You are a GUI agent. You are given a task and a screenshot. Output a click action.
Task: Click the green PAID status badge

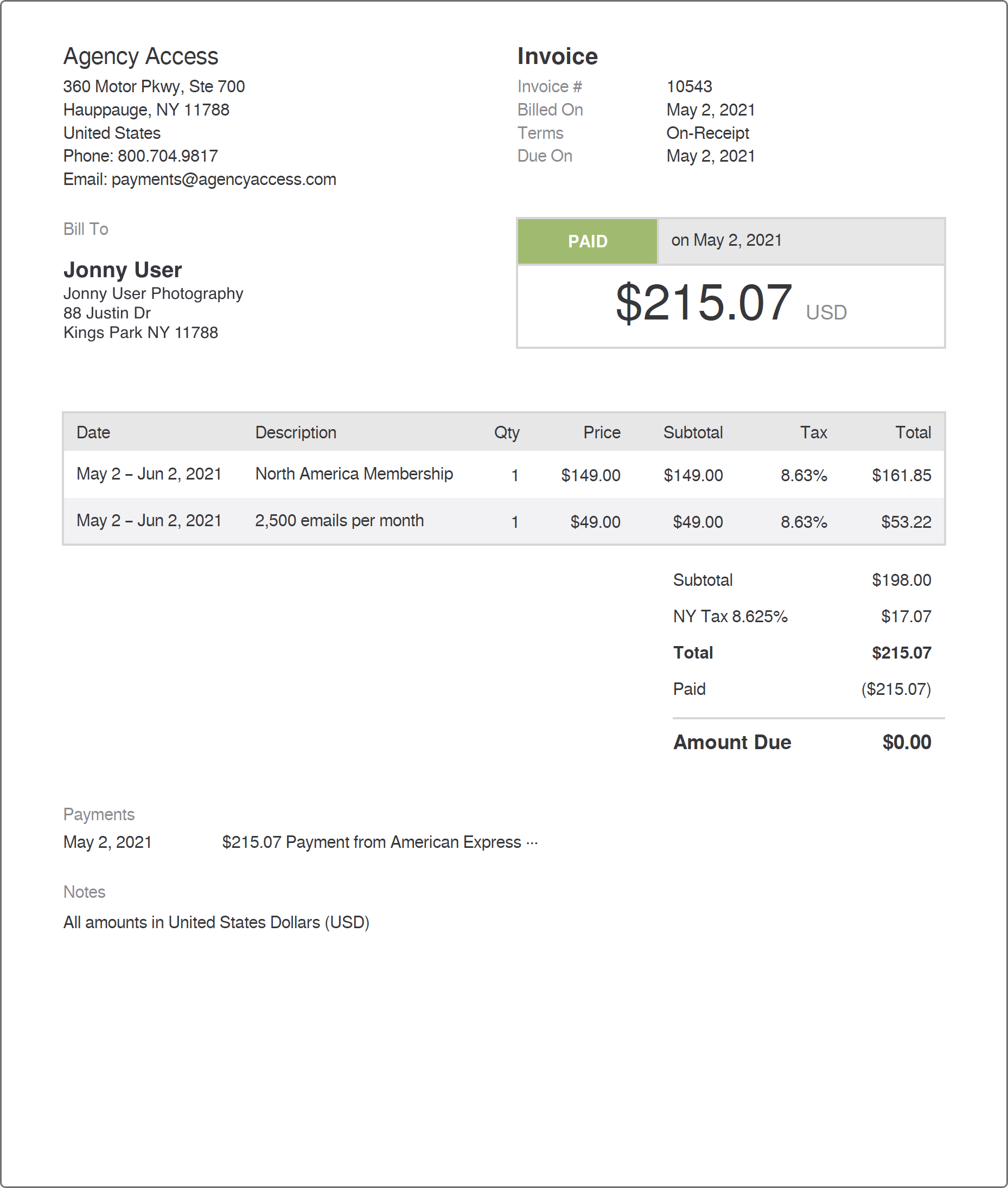[588, 241]
